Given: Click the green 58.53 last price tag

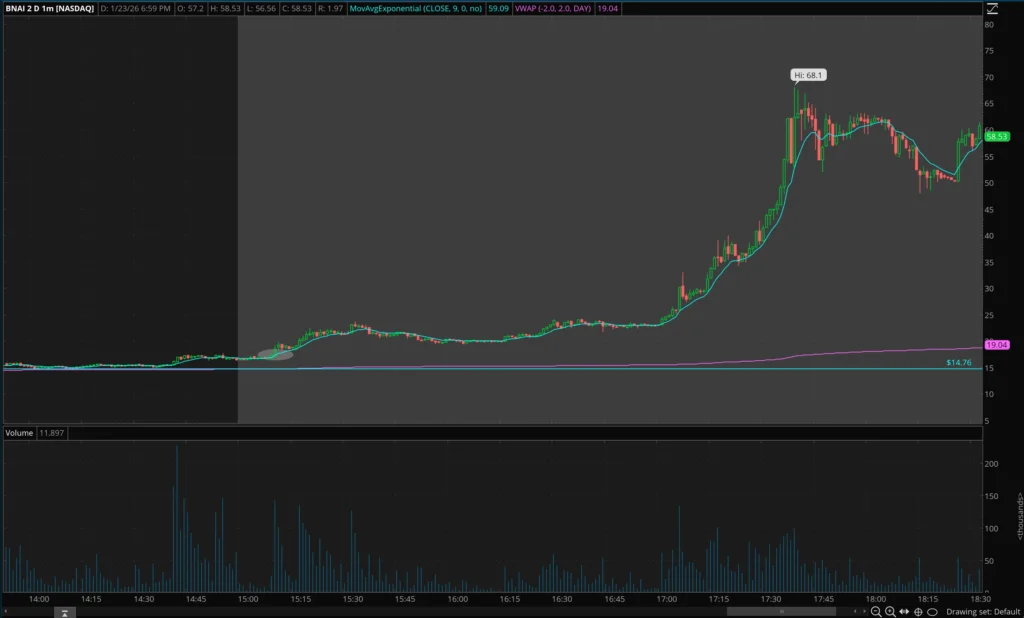Looking at the screenshot, I should click(996, 136).
